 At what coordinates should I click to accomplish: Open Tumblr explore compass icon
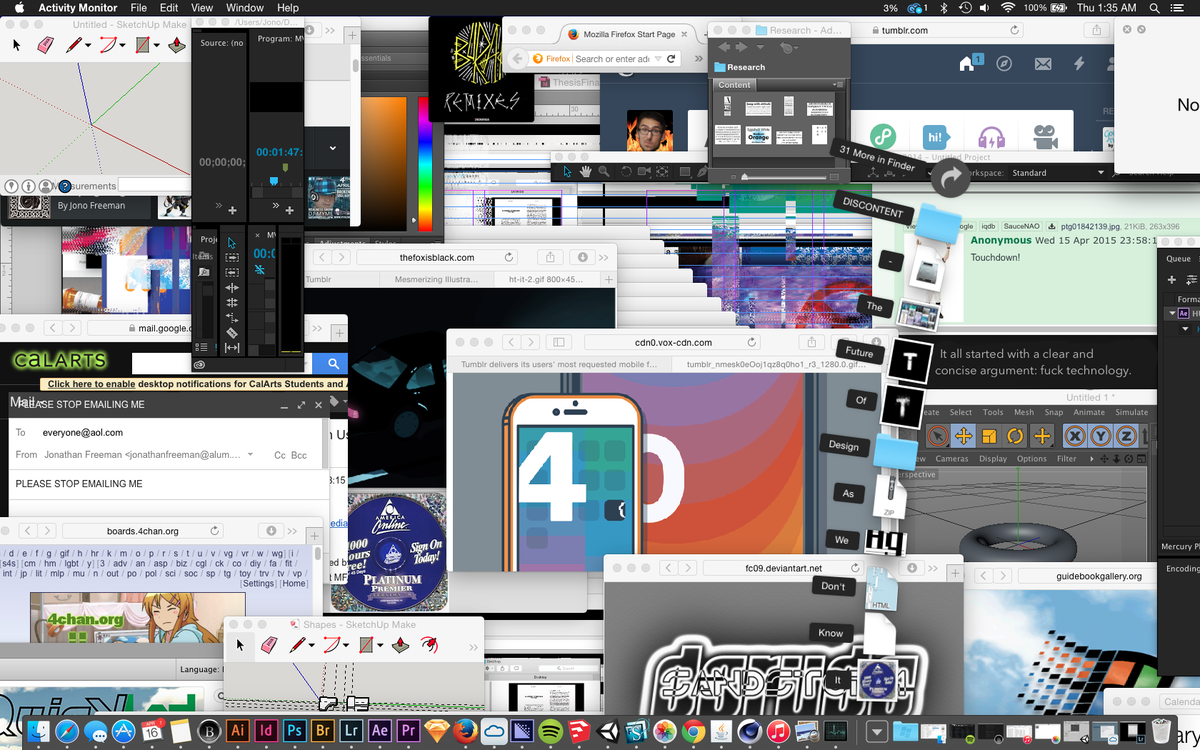pyautogui.click(x=1003, y=64)
